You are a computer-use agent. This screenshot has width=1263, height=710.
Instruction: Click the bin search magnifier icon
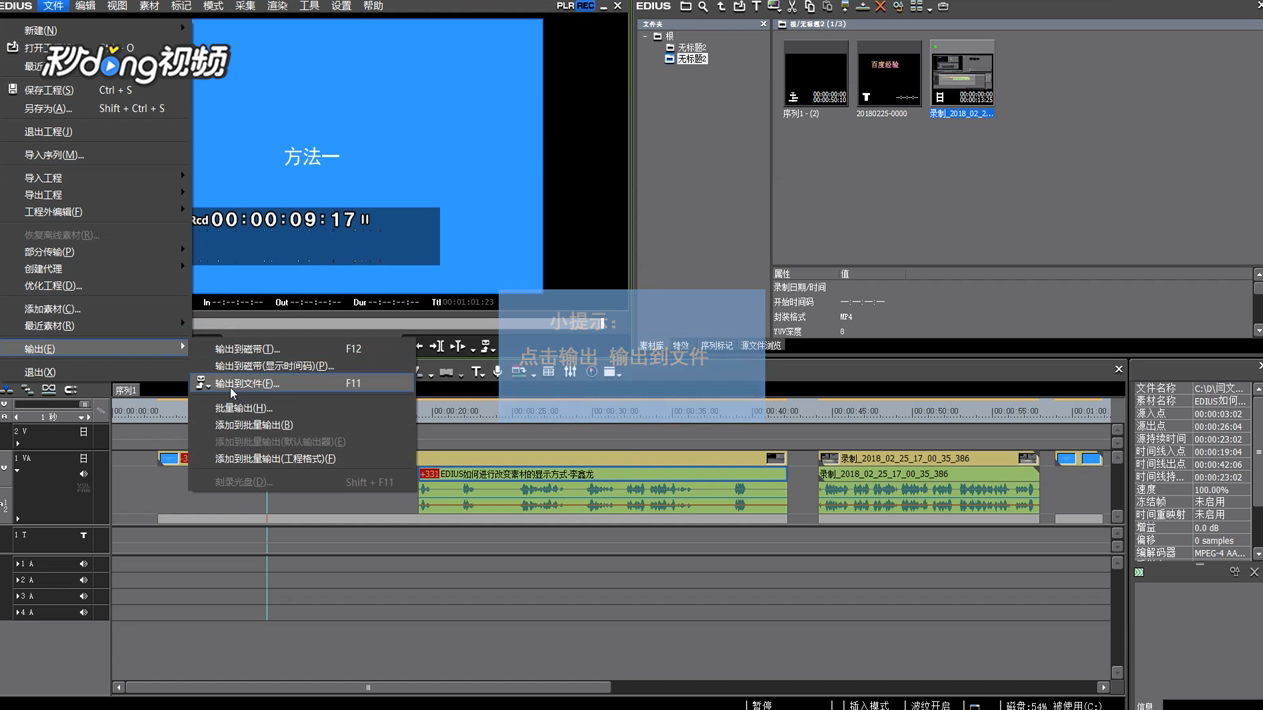[x=703, y=6]
